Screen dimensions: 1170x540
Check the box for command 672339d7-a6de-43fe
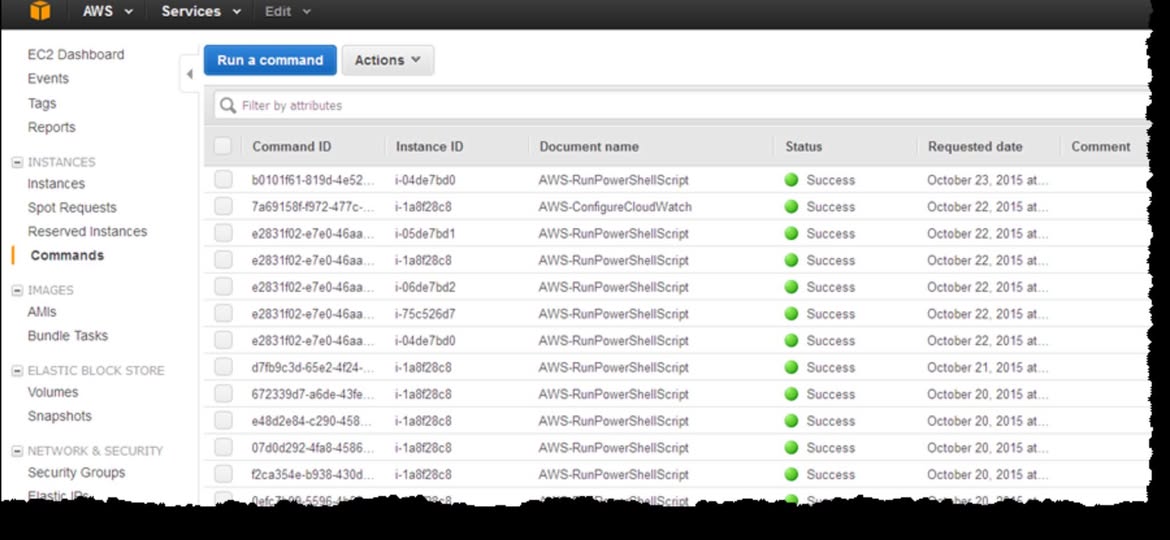(x=223, y=394)
